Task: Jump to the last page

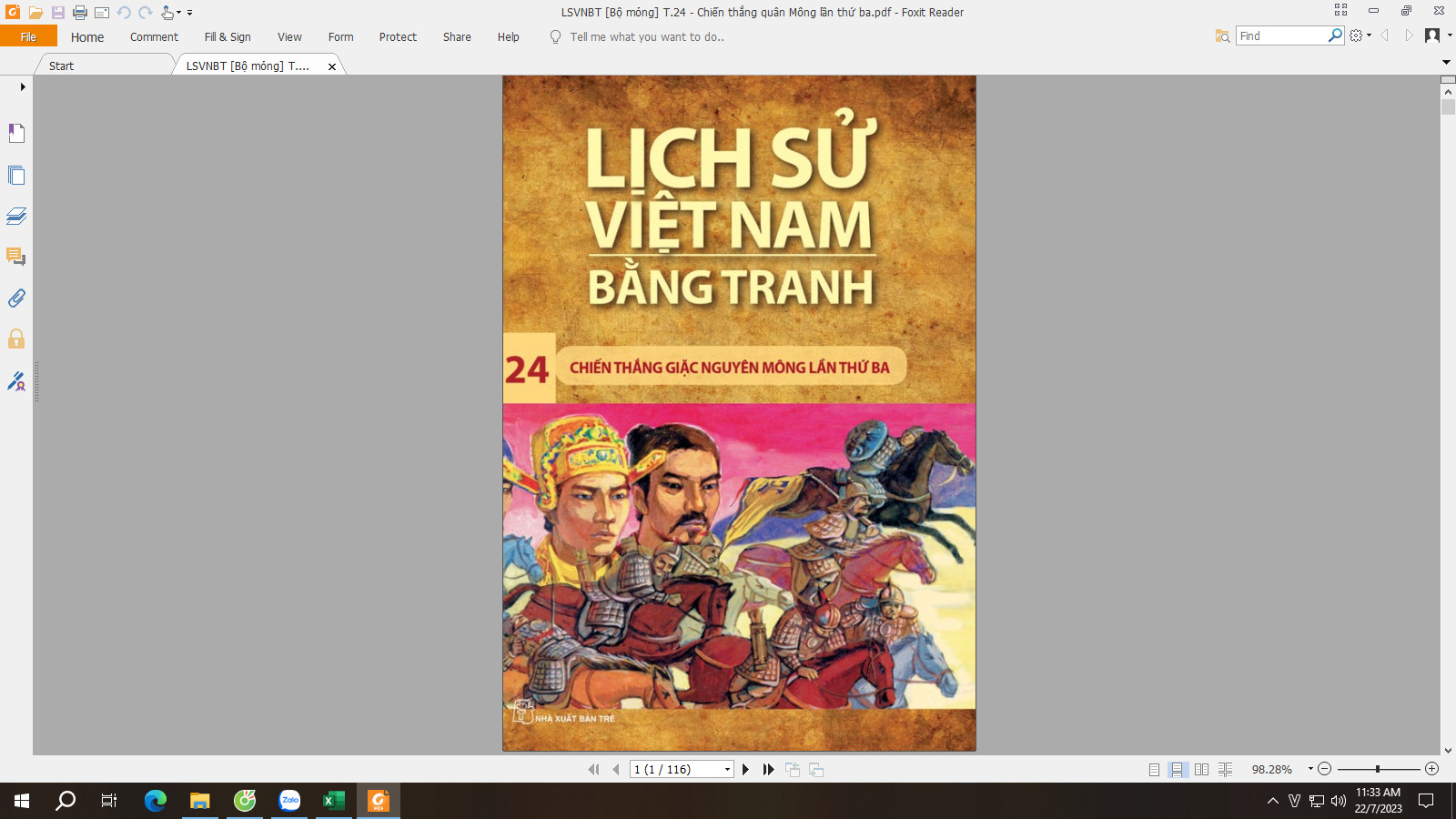Action: pyautogui.click(x=769, y=769)
